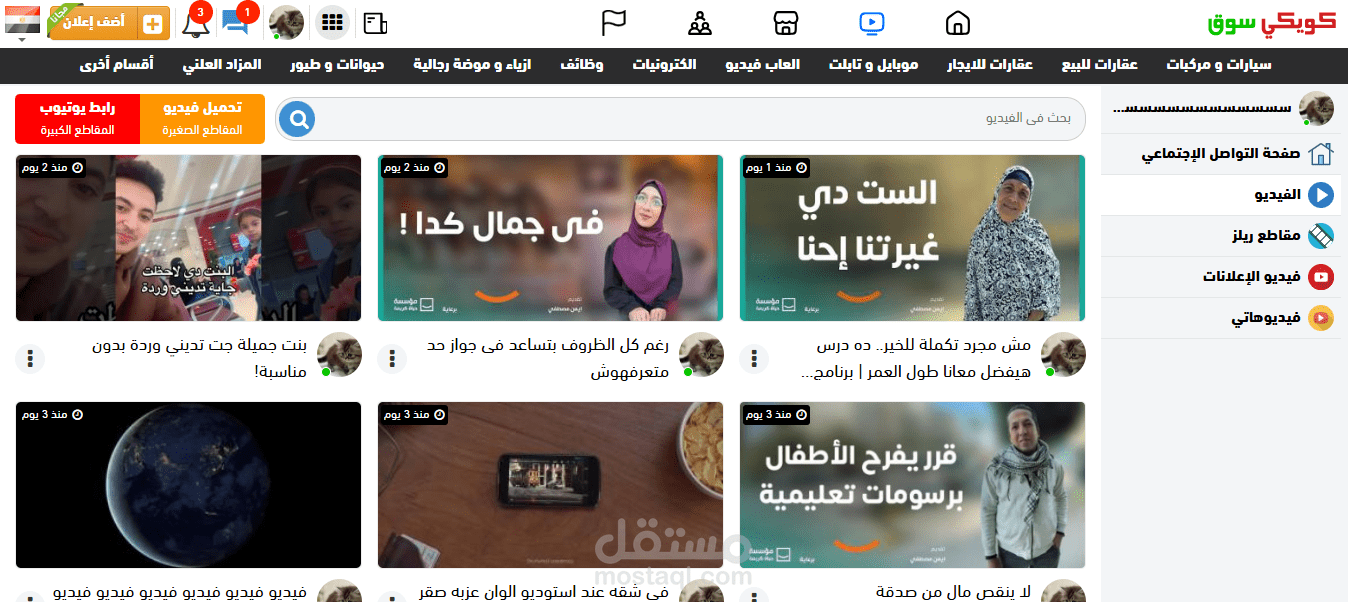Select الفيديو text in sidebar
The height and width of the screenshot is (602, 1348).
1279,195
